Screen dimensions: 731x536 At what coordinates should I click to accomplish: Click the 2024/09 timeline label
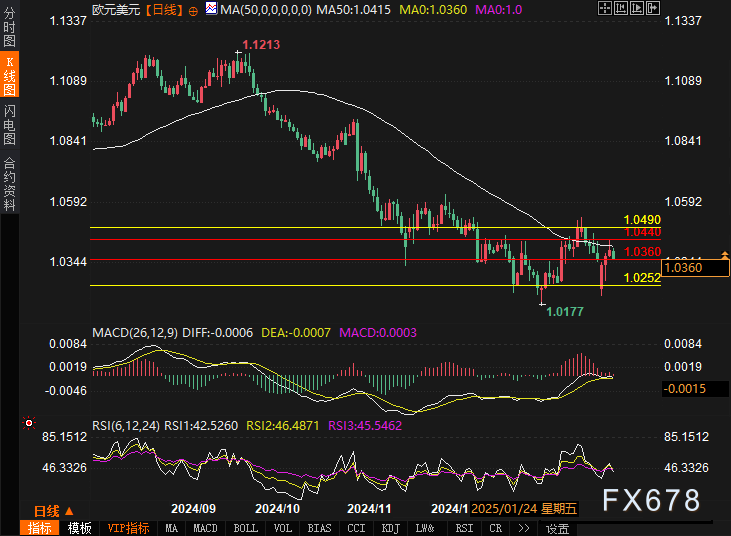coord(193,509)
